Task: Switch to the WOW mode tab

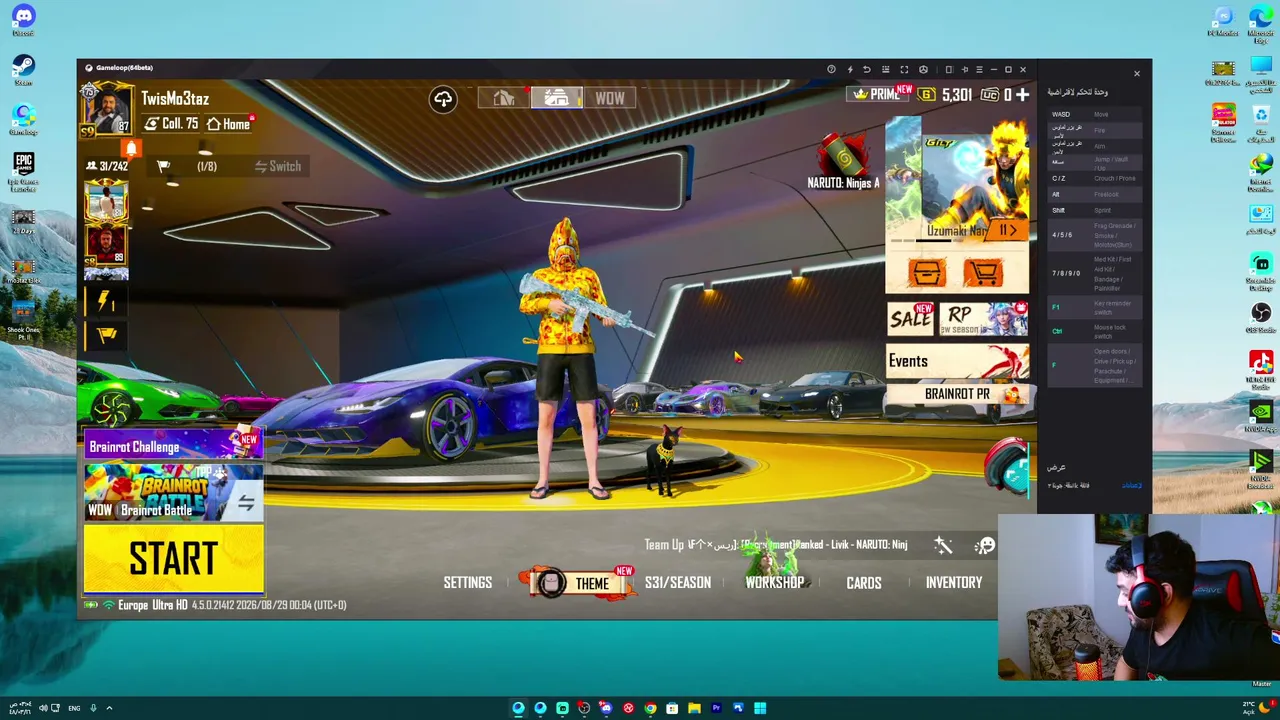Action: pyautogui.click(x=609, y=98)
